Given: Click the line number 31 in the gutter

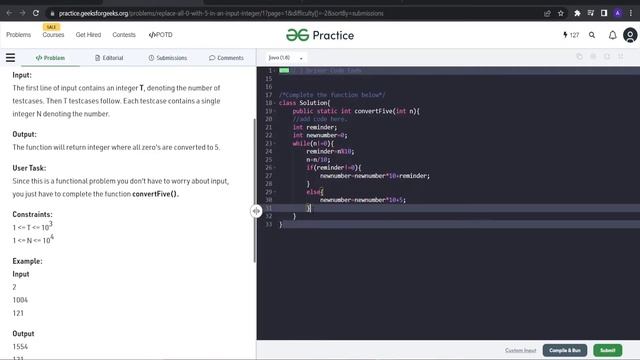Looking at the screenshot, I should point(269,208).
